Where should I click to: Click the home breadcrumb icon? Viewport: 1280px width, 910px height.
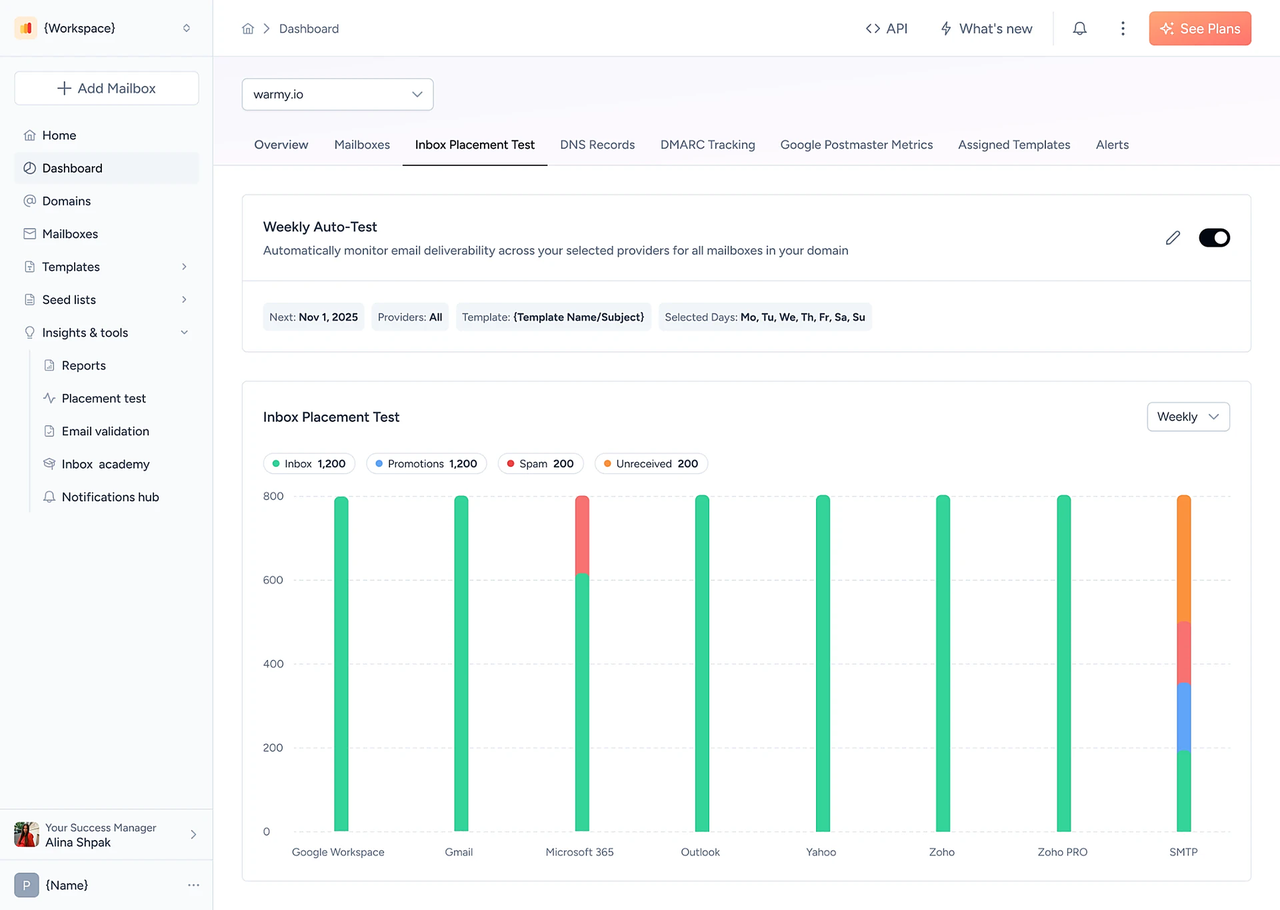point(248,29)
